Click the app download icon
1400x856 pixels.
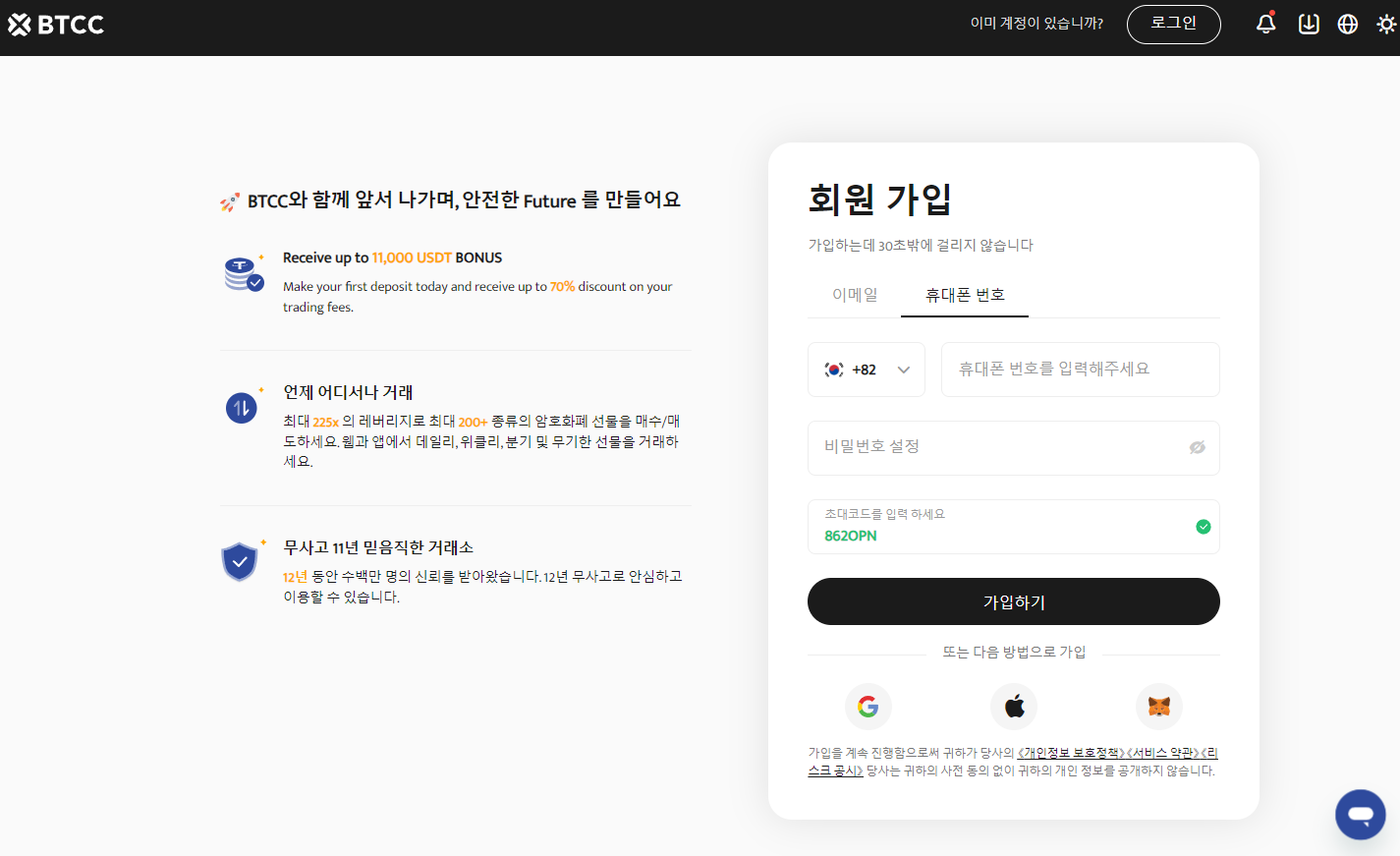pyautogui.click(x=1309, y=24)
